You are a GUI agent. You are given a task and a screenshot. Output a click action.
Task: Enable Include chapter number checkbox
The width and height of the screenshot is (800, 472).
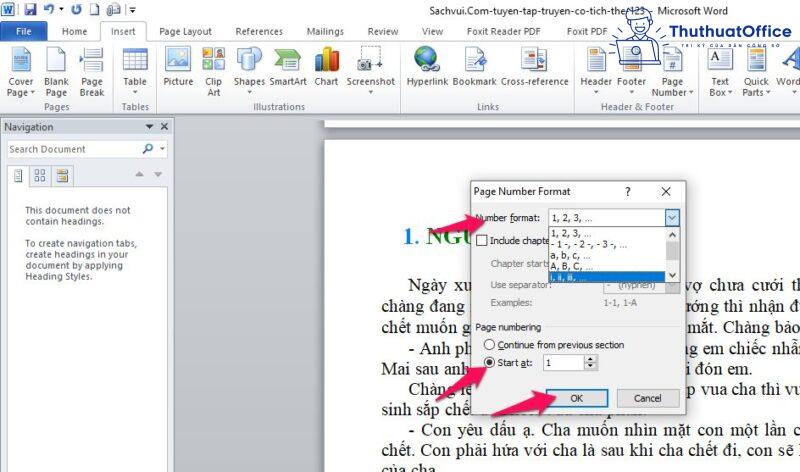[x=482, y=240]
